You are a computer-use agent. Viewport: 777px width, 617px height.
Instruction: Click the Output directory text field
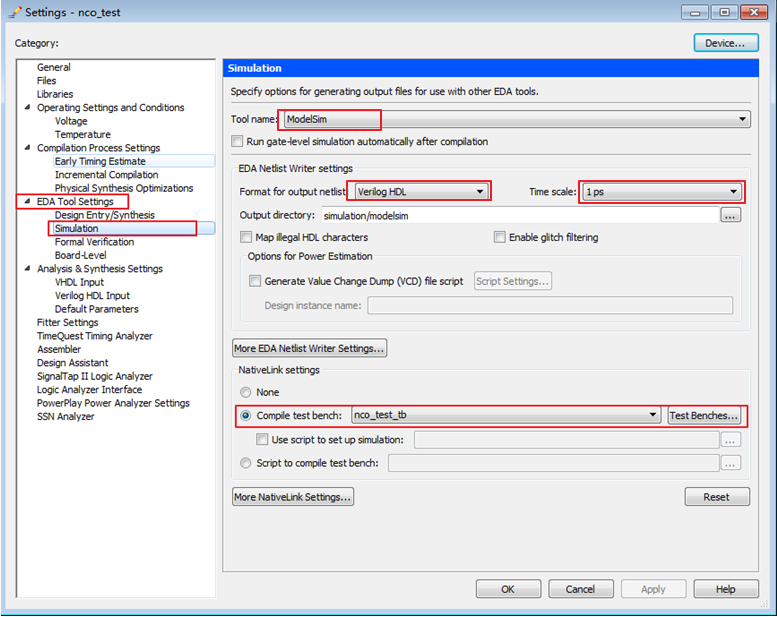[520, 215]
